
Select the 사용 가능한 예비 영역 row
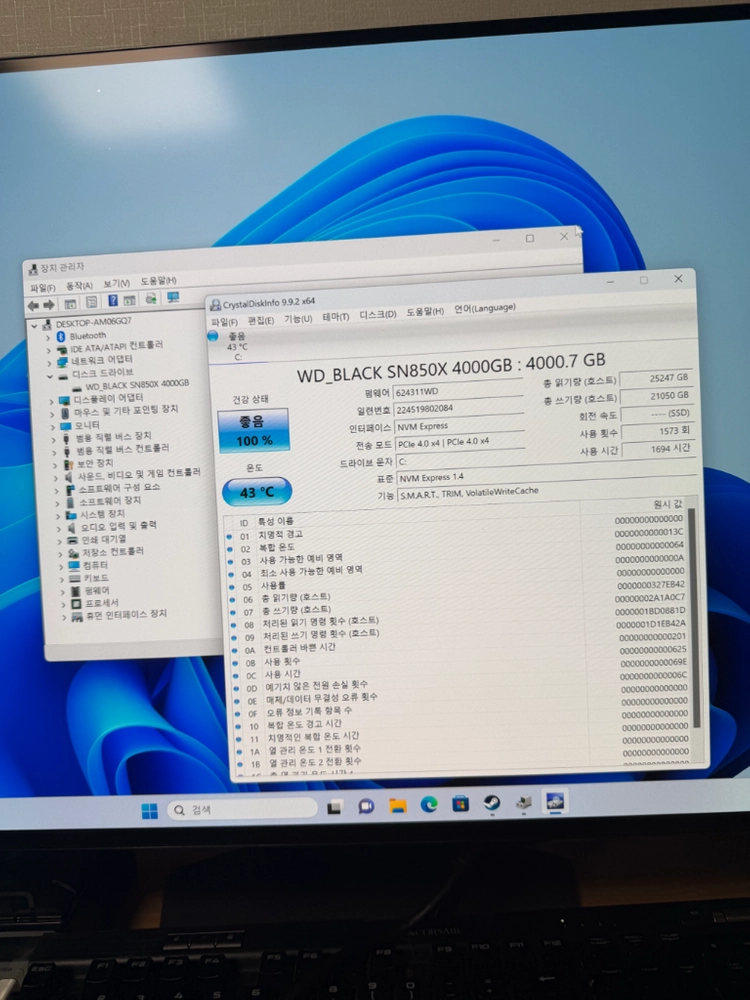[457, 554]
